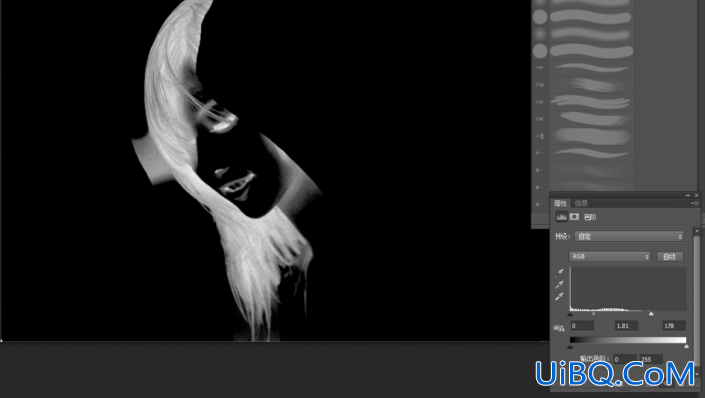Click the layer mask icon in Properties
Viewport: 705px width, 398px height.
coord(574,217)
